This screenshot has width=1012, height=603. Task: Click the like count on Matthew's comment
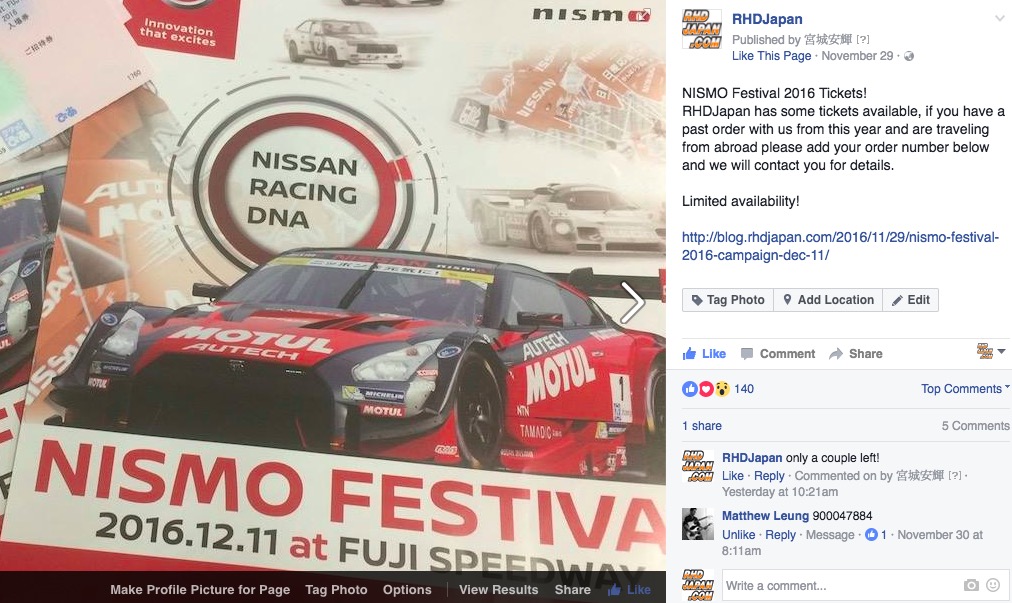point(876,535)
